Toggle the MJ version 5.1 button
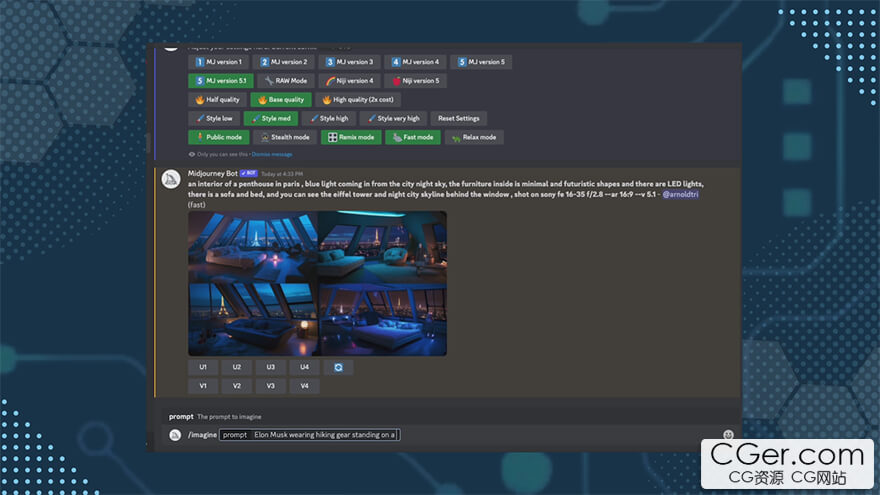Viewport: 880px width, 495px height. (221, 81)
